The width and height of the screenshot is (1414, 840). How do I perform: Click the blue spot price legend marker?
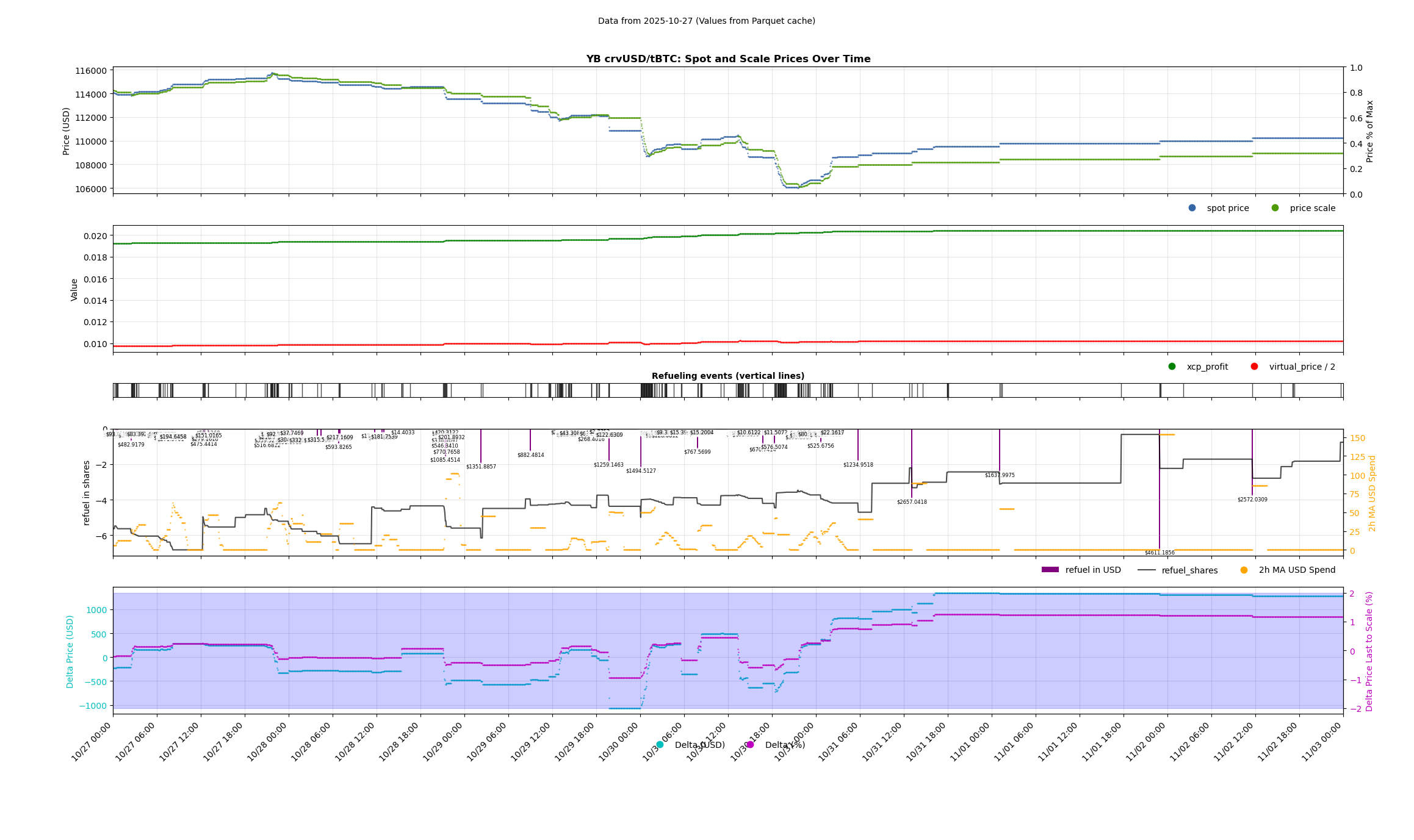point(1192,208)
